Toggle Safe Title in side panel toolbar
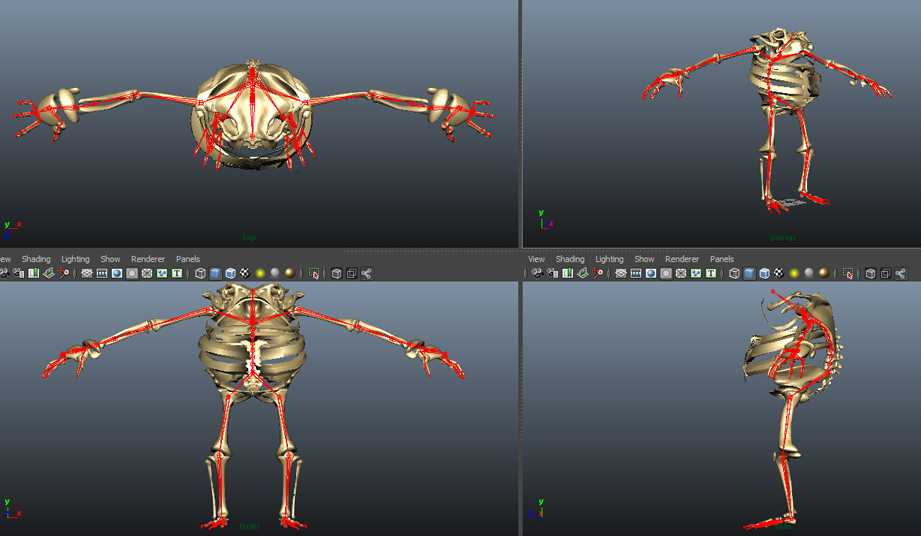This screenshot has width=921, height=536. point(711,273)
